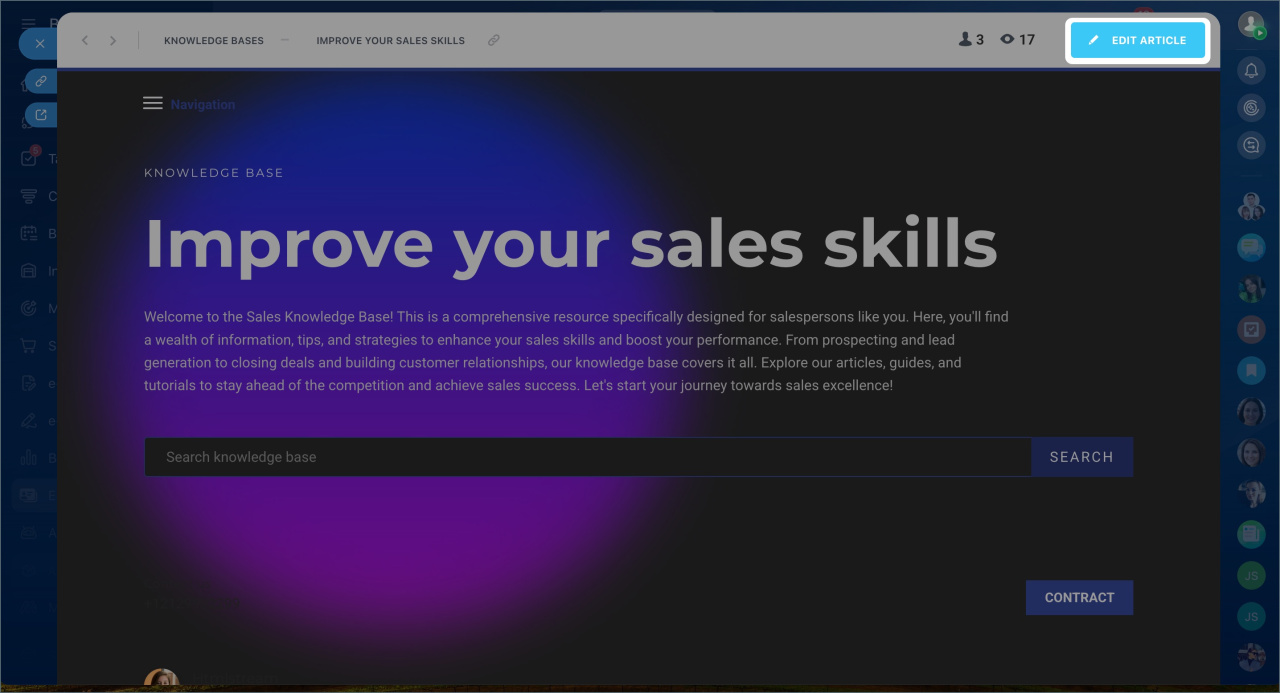This screenshot has height=693, width=1280.
Task: Click the Navigation label
Action: (x=203, y=104)
